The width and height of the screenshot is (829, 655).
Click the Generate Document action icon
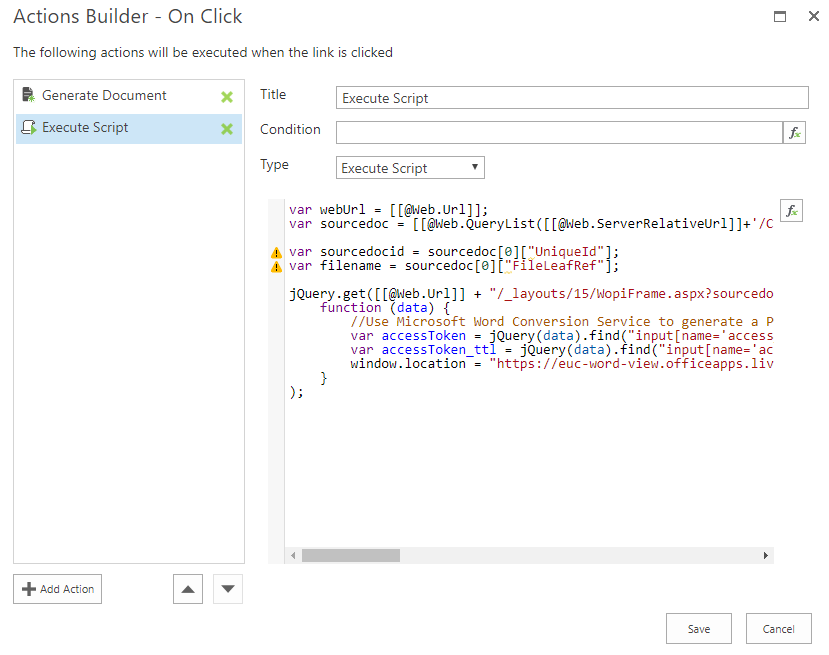[x=28, y=96]
